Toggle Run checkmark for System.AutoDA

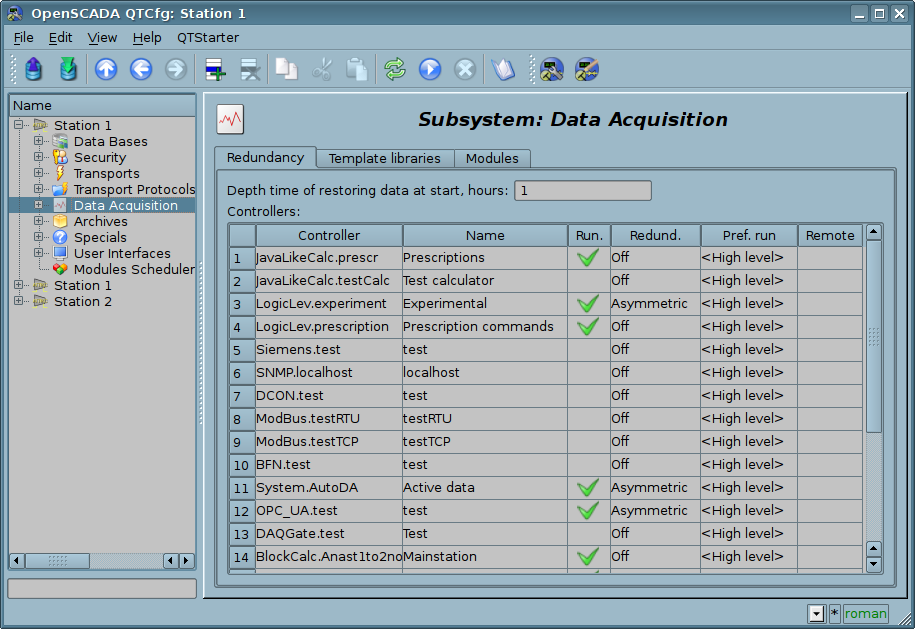coord(588,487)
